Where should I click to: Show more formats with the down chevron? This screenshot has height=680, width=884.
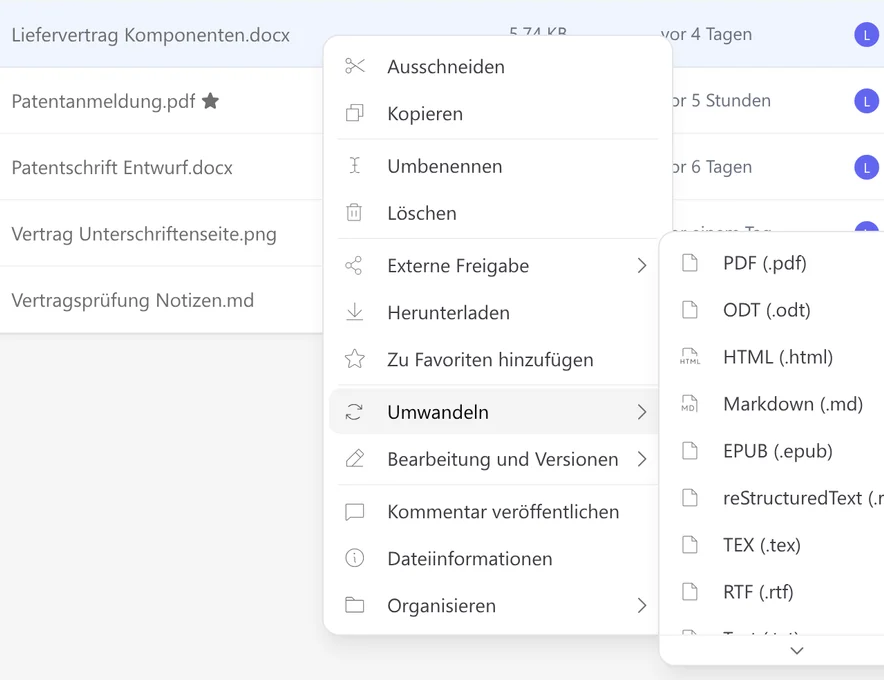tap(797, 651)
